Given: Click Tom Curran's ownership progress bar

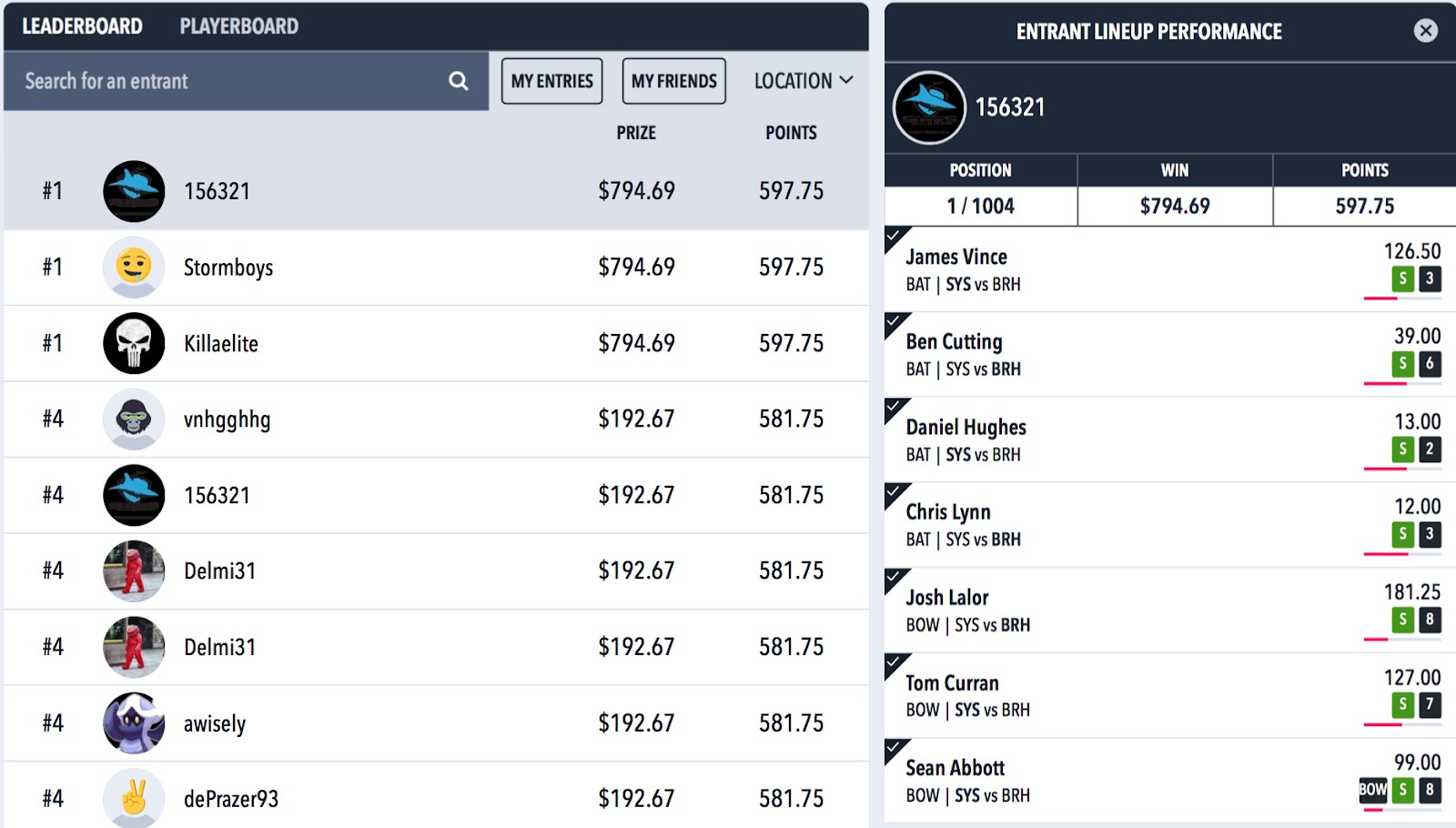Looking at the screenshot, I should [1402, 724].
